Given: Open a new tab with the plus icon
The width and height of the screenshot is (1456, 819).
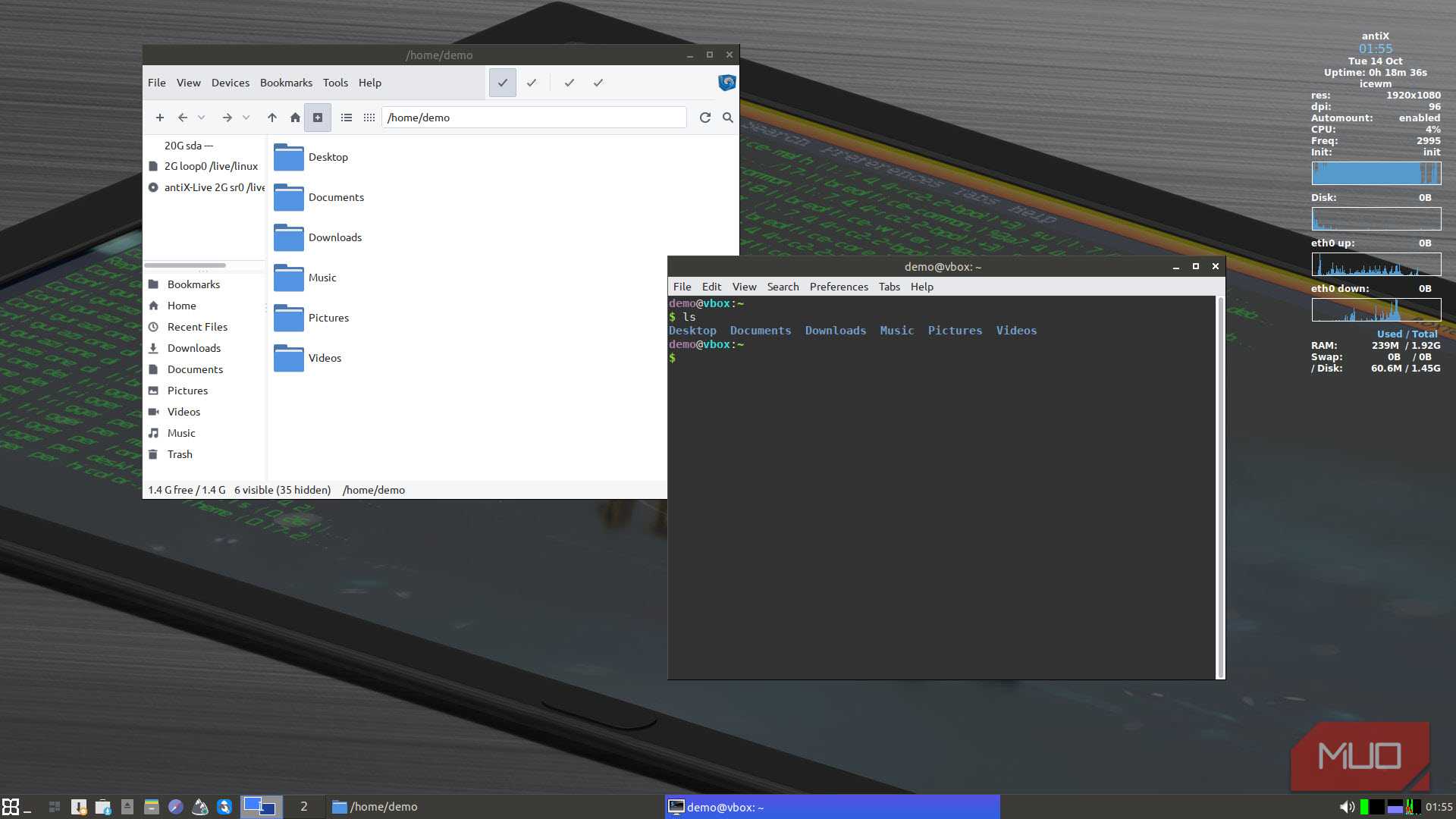Looking at the screenshot, I should [x=159, y=118].
